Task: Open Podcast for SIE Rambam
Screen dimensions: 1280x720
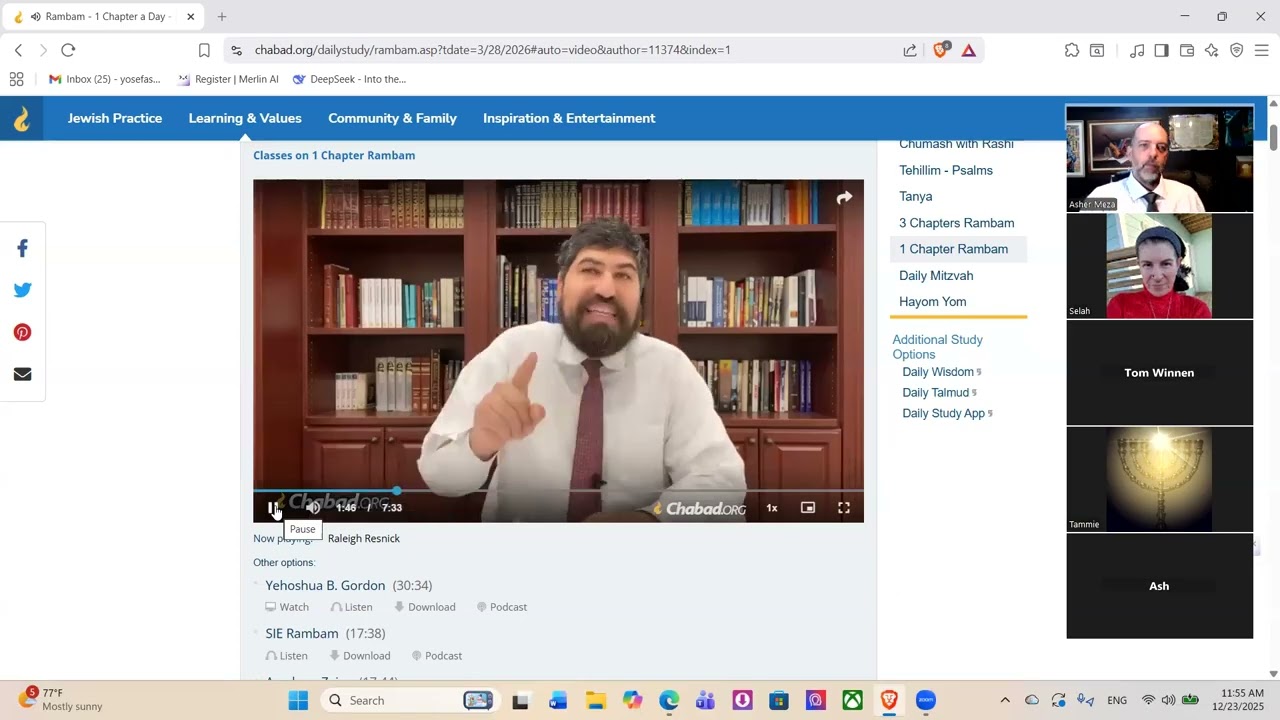Action: tap(437, 656)
